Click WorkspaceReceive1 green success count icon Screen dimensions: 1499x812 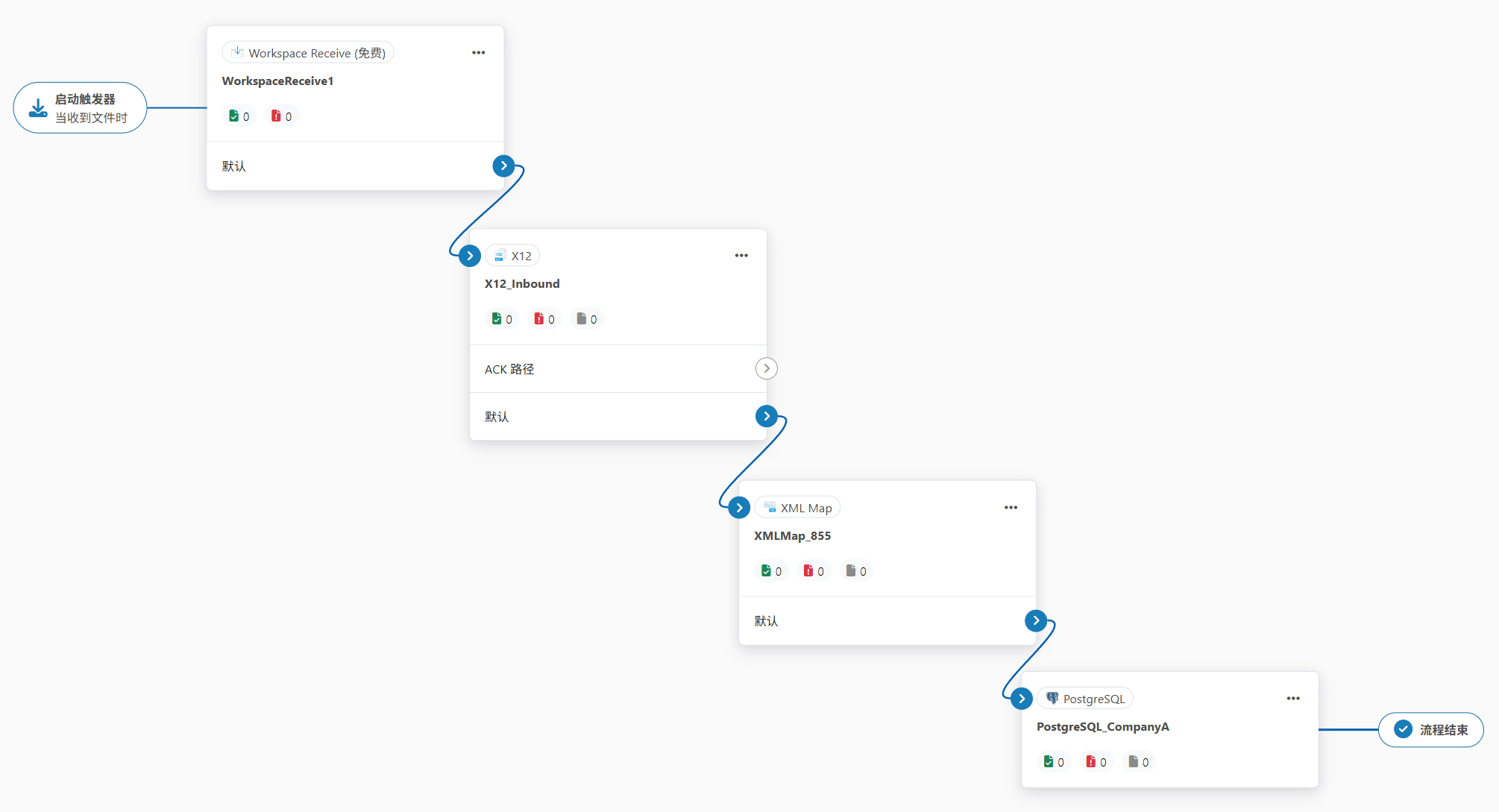[234, 116]
